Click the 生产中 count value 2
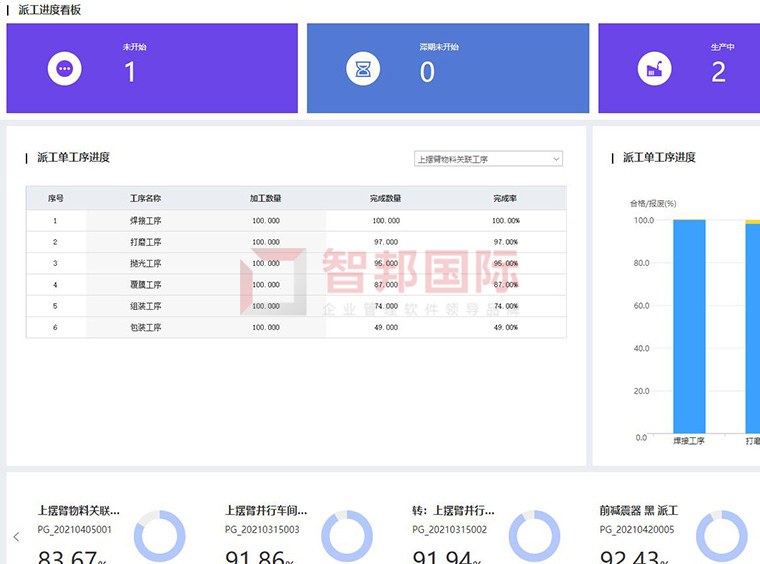The width and height of the screenshot is (760, 564). click(718, 72)
